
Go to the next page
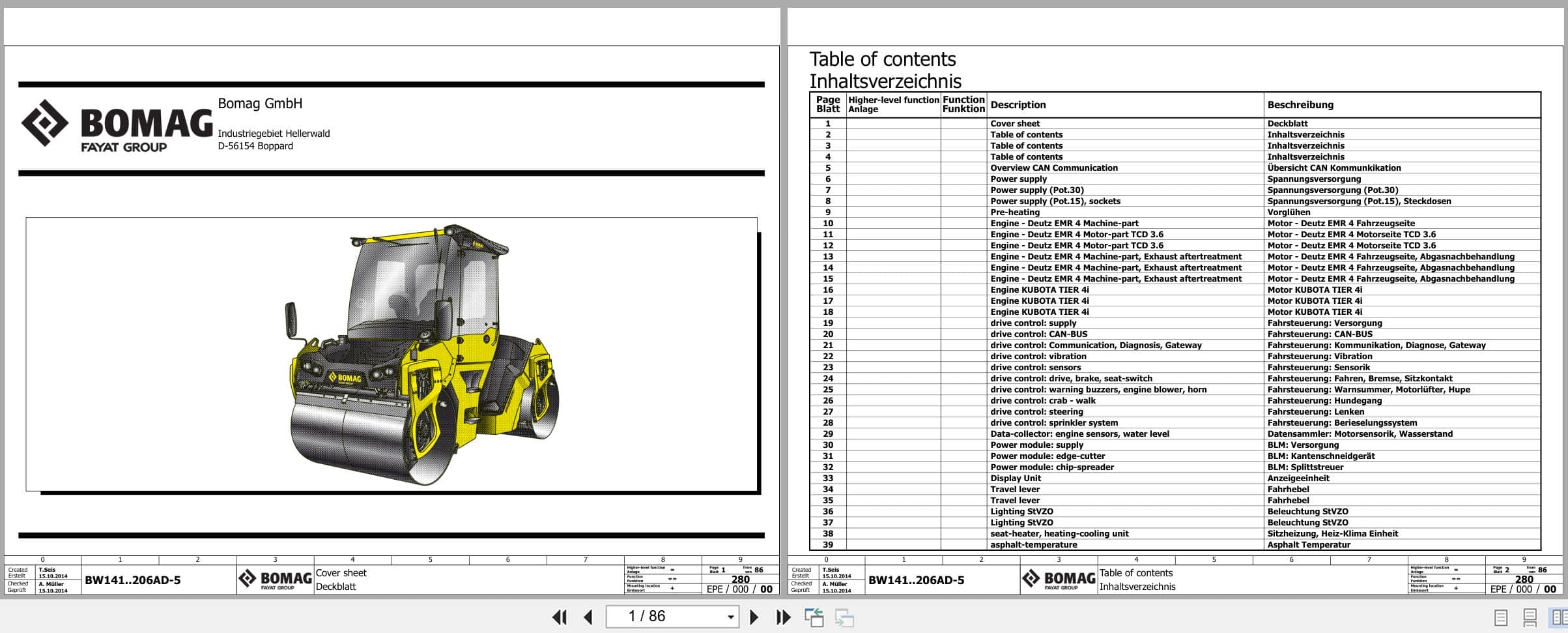click(x=754, y=616)
